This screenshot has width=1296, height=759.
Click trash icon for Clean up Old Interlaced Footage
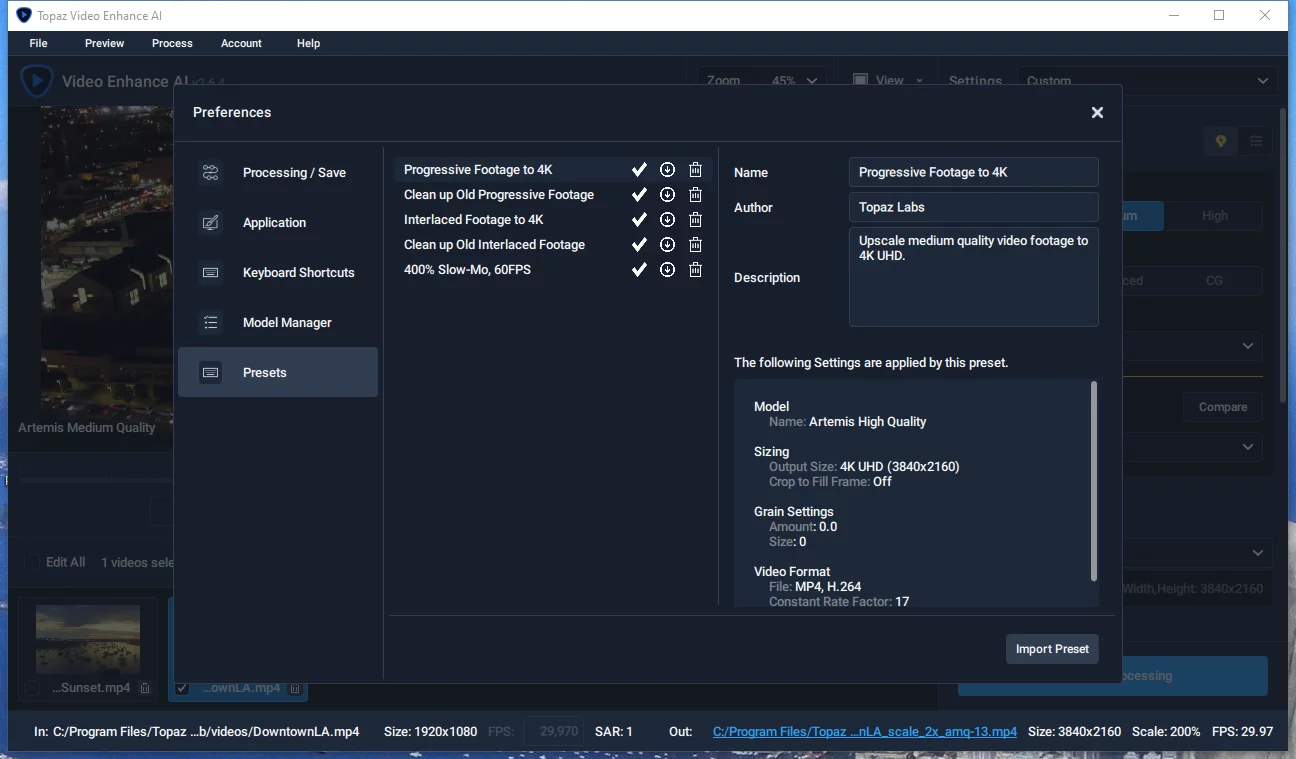[696, 245]
